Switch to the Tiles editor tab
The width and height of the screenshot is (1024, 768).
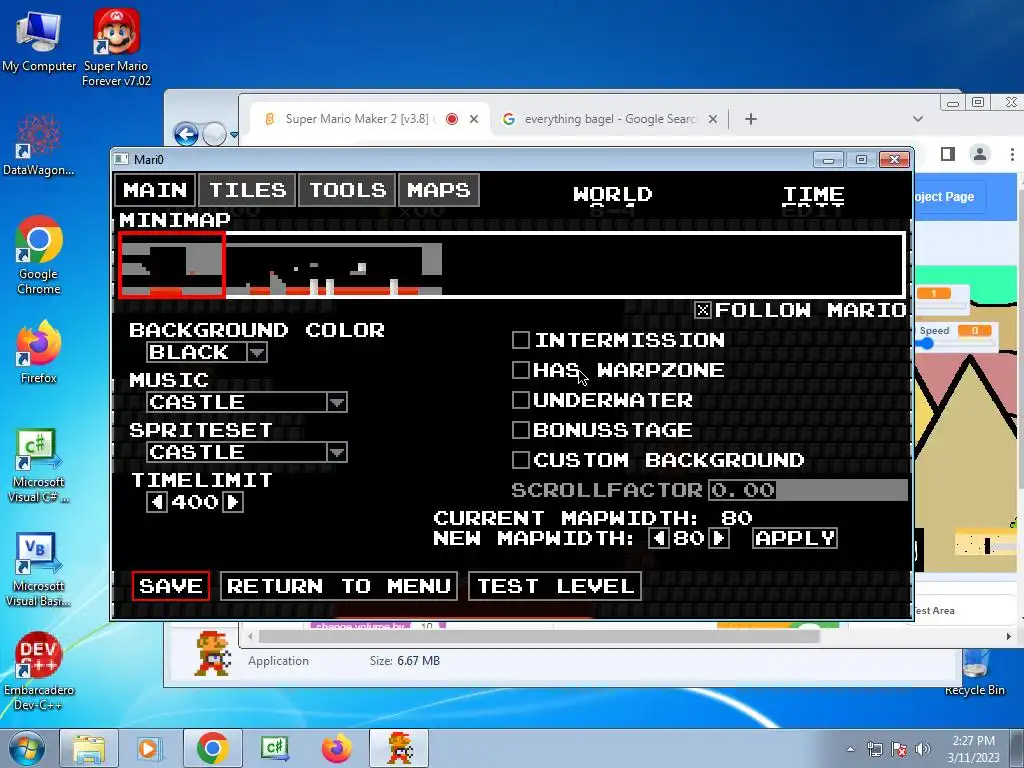[248, 190]
